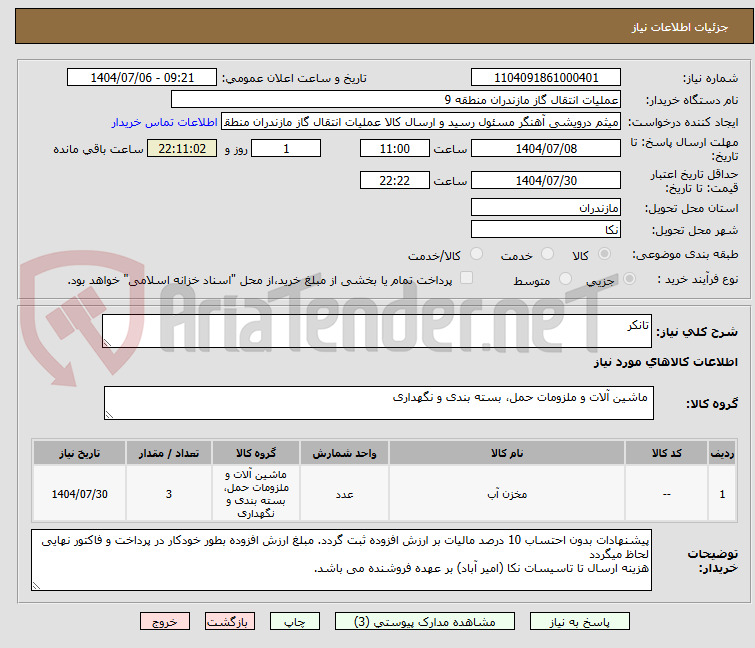Click the عدد unit cell
The height and width of the screenshot is (648, 755).
coord(344,494)
